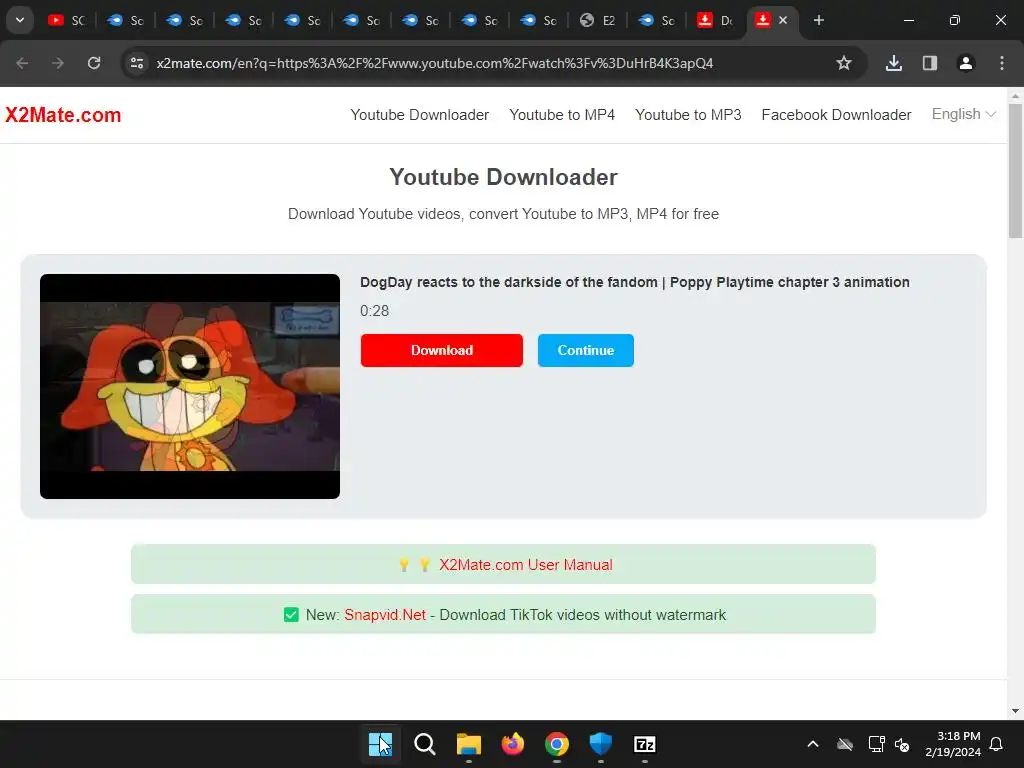
Task: Expand the English language dropdown
Action: click(x=963, y=114)
